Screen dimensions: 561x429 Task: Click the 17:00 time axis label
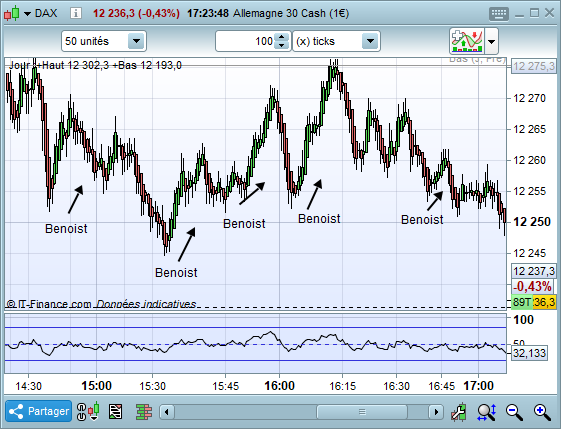pyautogui.click(x=478, y=386)
